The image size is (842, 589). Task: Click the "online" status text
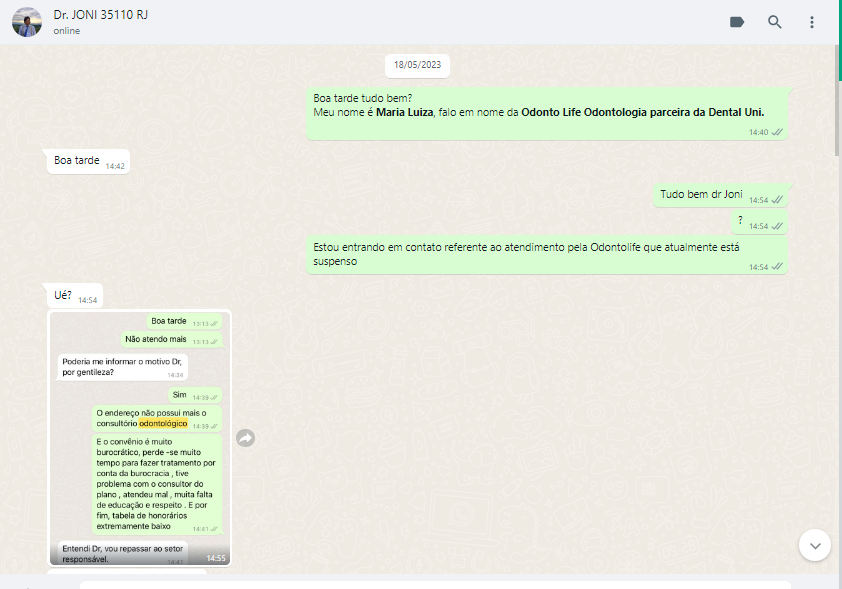67,31
